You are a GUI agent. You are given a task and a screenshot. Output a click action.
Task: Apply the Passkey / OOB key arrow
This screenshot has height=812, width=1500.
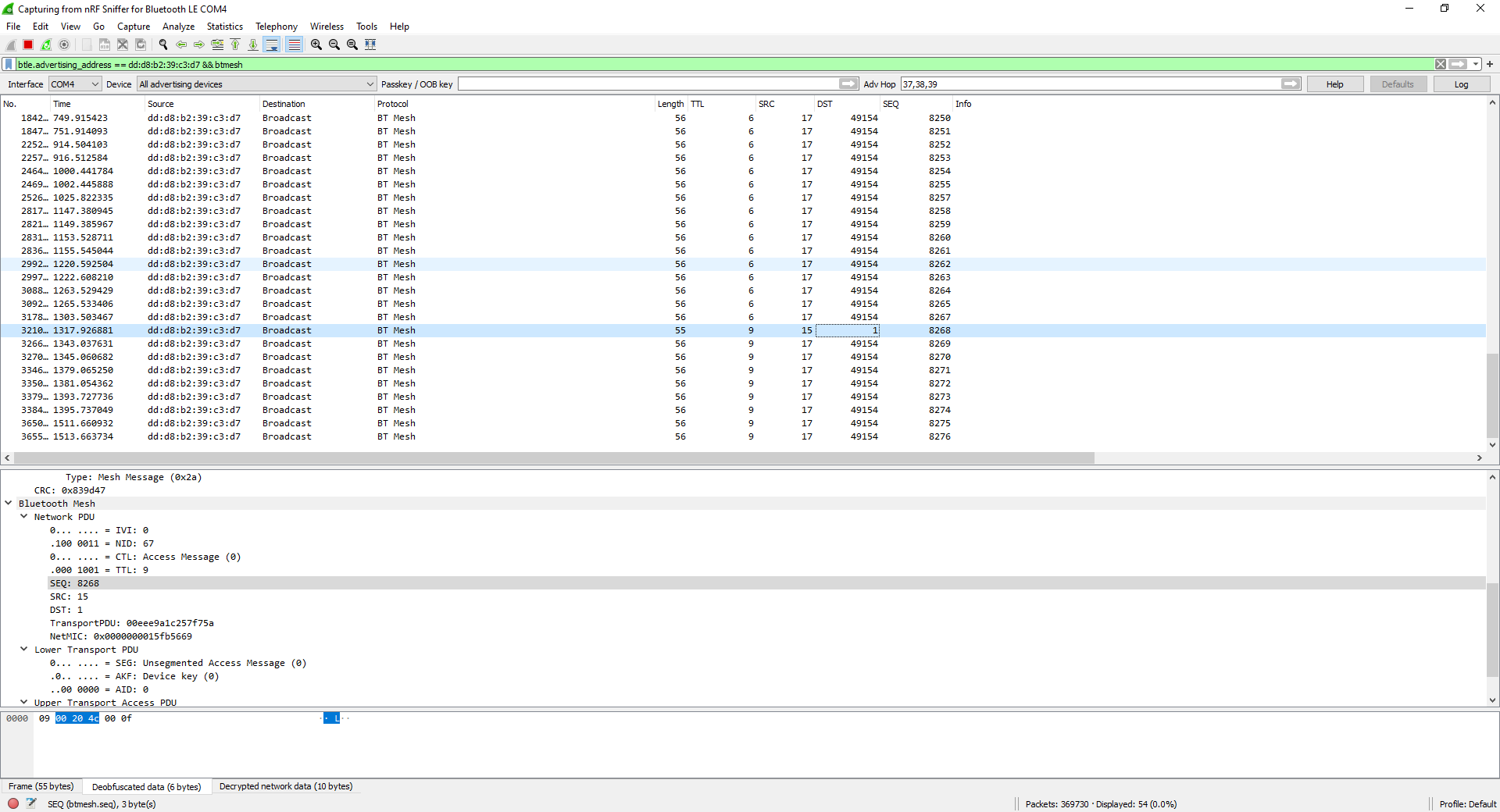[x=848, y=84]
